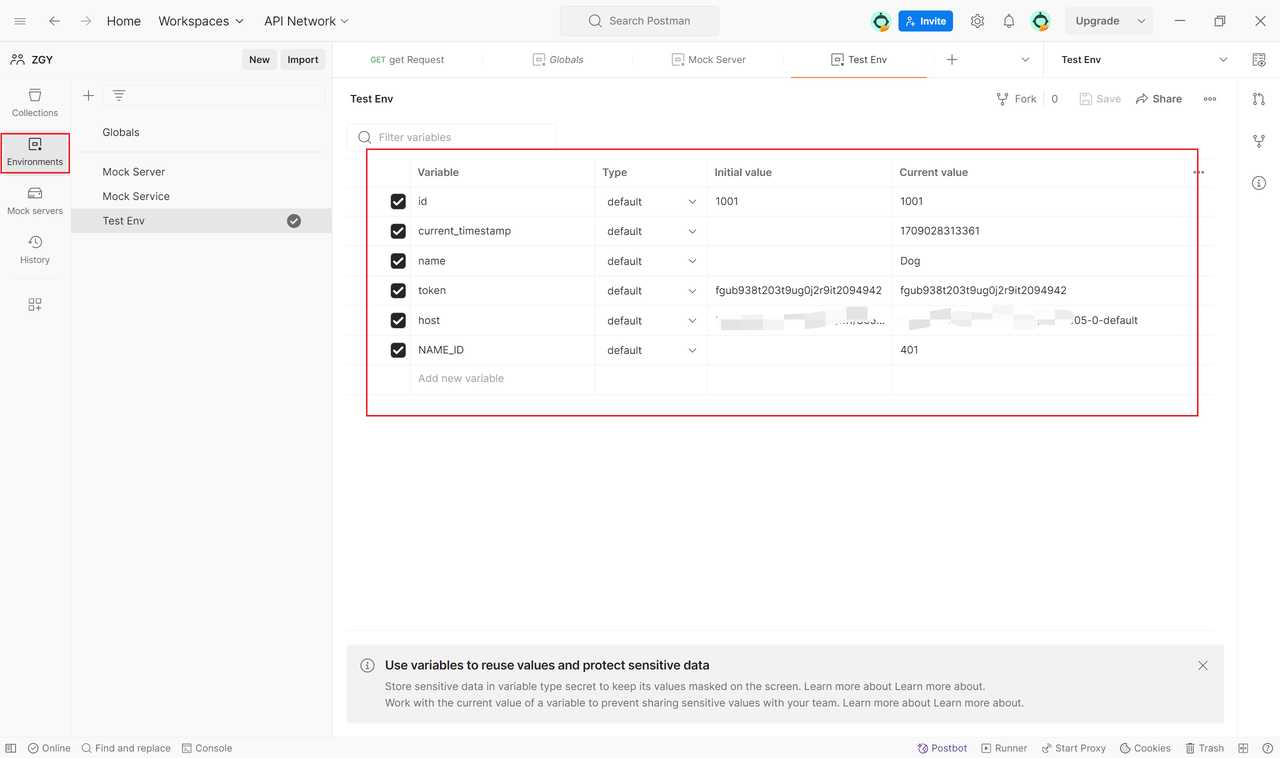The image size is (1280, 758).
Task: Open the Test Env environment selector
Action: (x=1143, y=60)
